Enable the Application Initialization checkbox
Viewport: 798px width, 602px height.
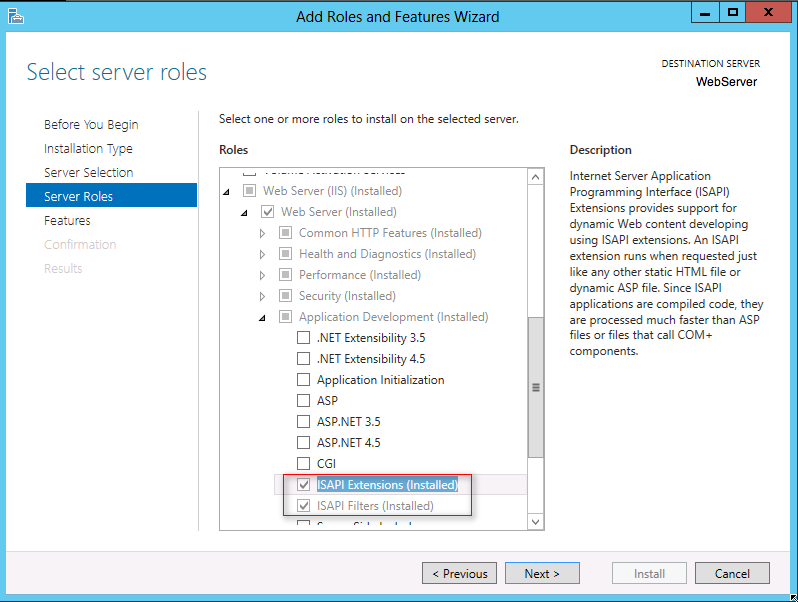pyautogui.click(x=304, y=380)
